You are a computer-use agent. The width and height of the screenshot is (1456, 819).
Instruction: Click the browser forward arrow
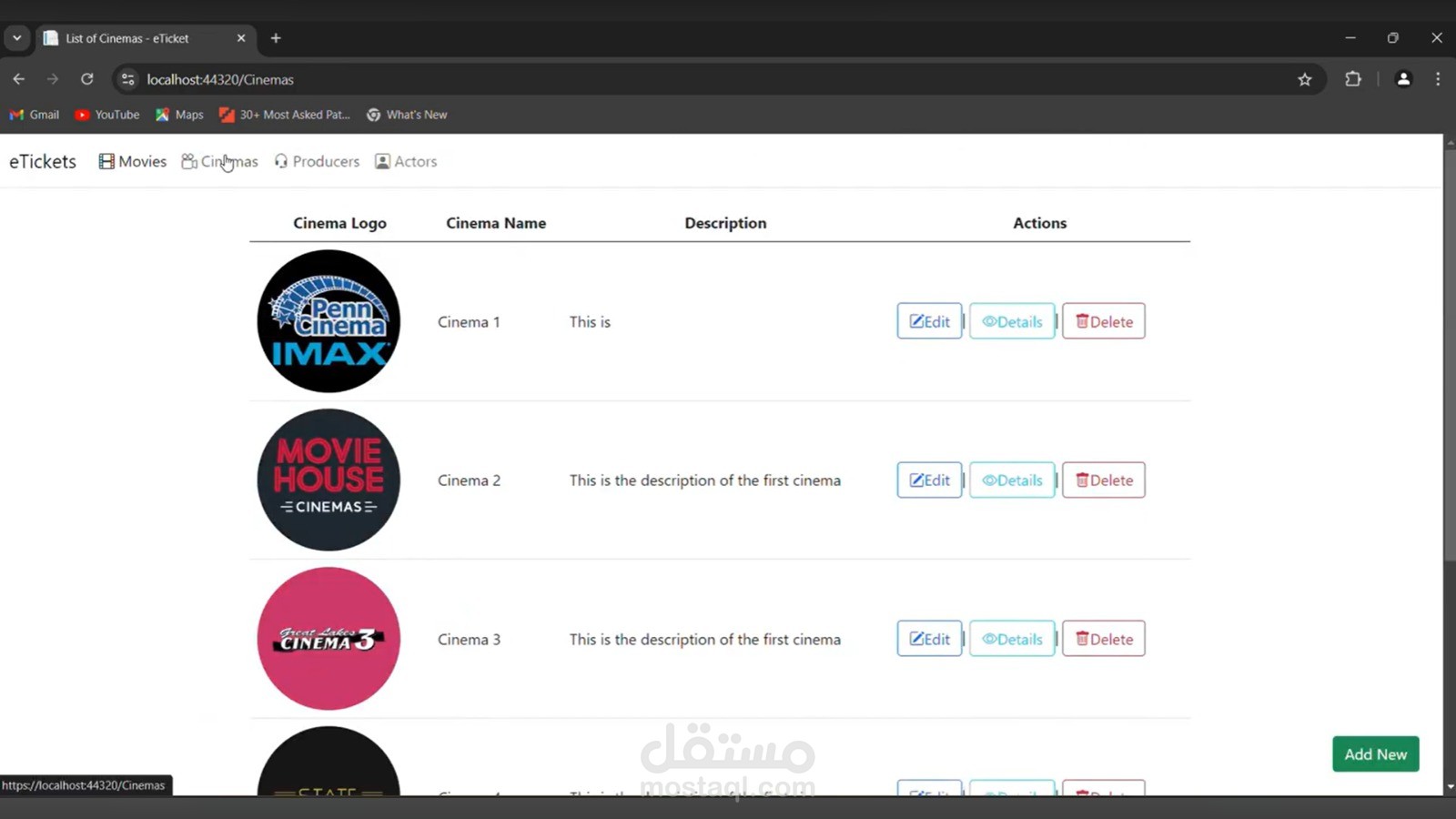(x=53, y=79)
